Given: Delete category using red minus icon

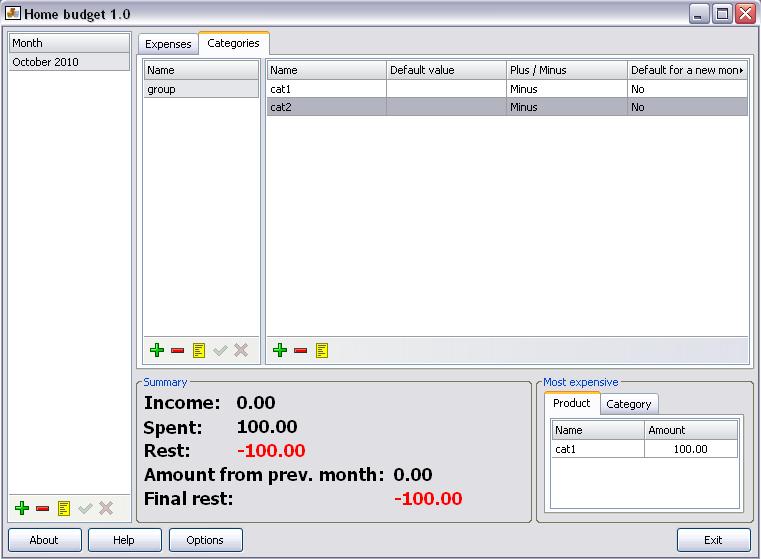Looking at the screenshot, I should [301, 350].
